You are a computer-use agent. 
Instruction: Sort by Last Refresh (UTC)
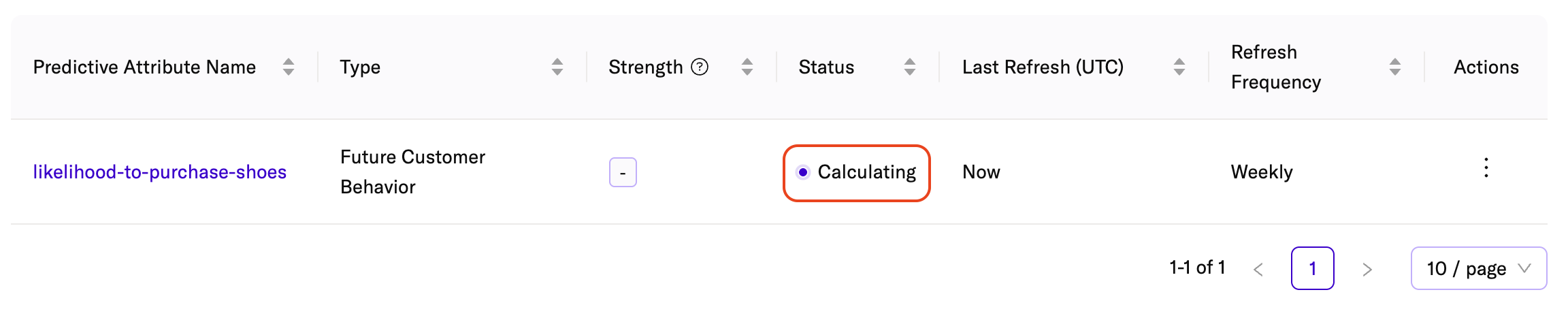point(1179,67)
